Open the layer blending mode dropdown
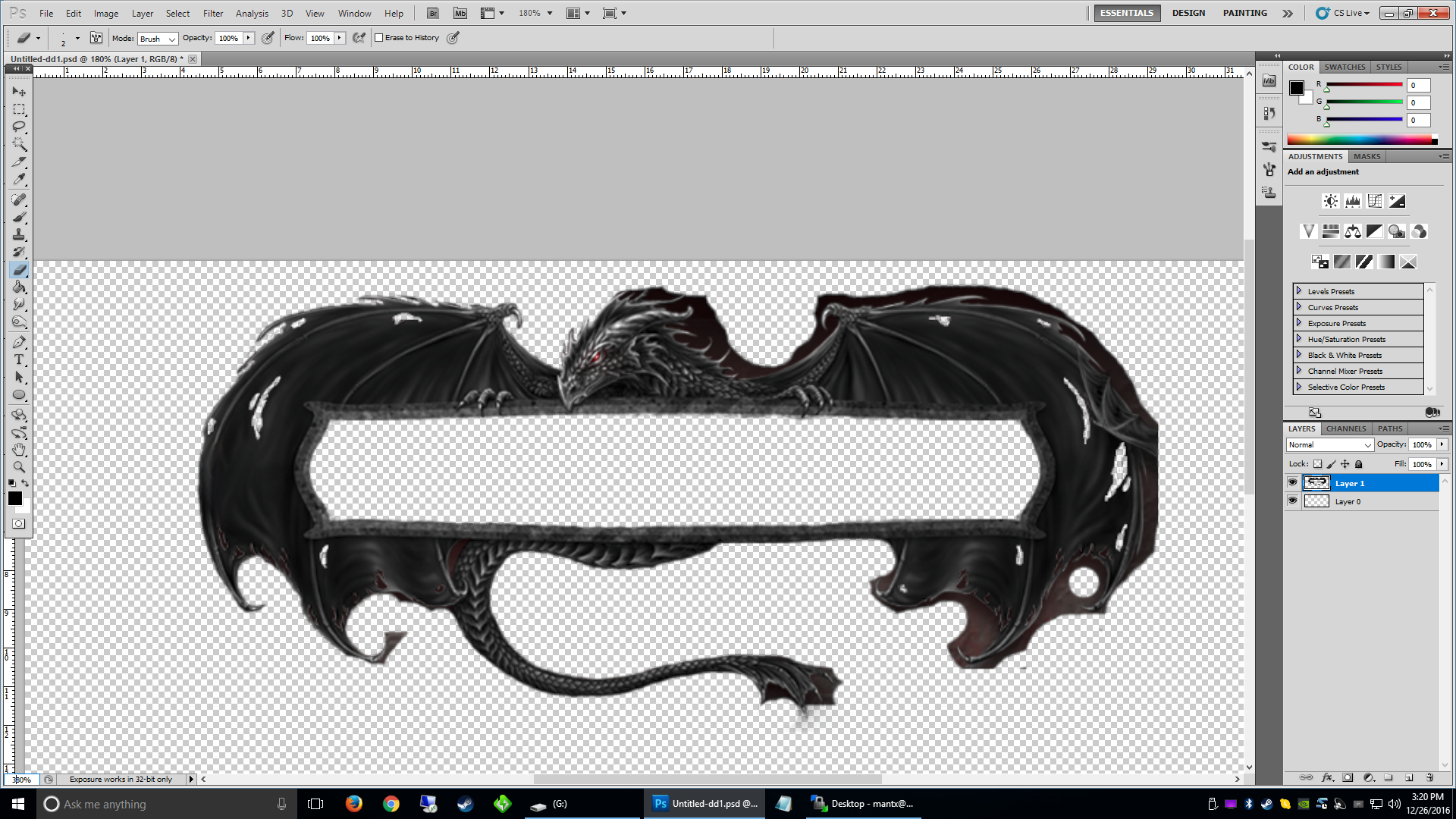Screen dimensions: 1456x819 [x=1329, y=445]
